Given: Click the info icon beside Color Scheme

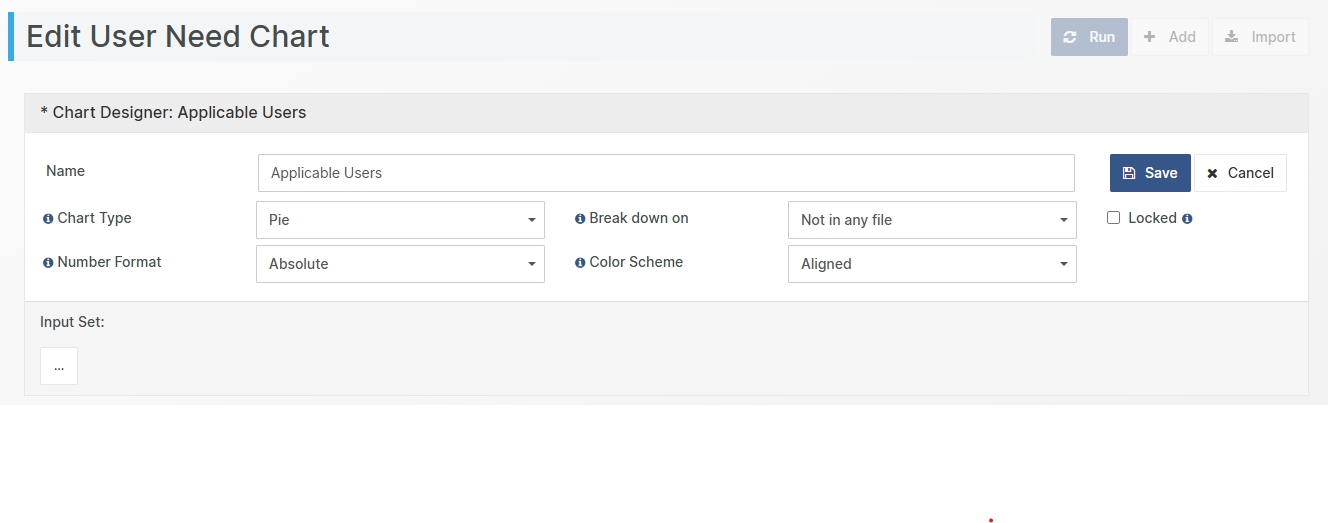Looking at the screenshot, I should 580,263.
